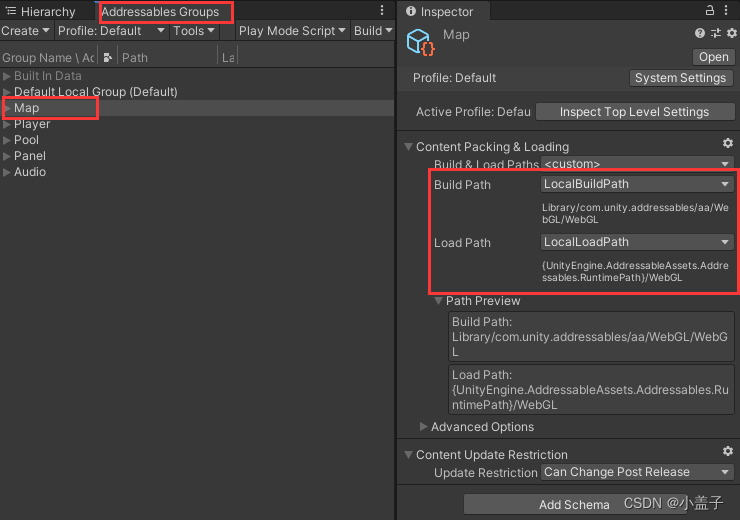740x520 pixels.
Task: Collapse the Content Packing & Loading section
Action: point(409,147)
